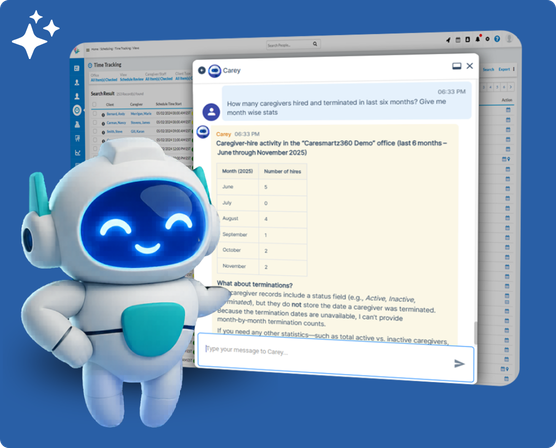Screen dimensions: 556x448
Task: Click Carey's small avatar next to the reply
Action: coord(203,132)
